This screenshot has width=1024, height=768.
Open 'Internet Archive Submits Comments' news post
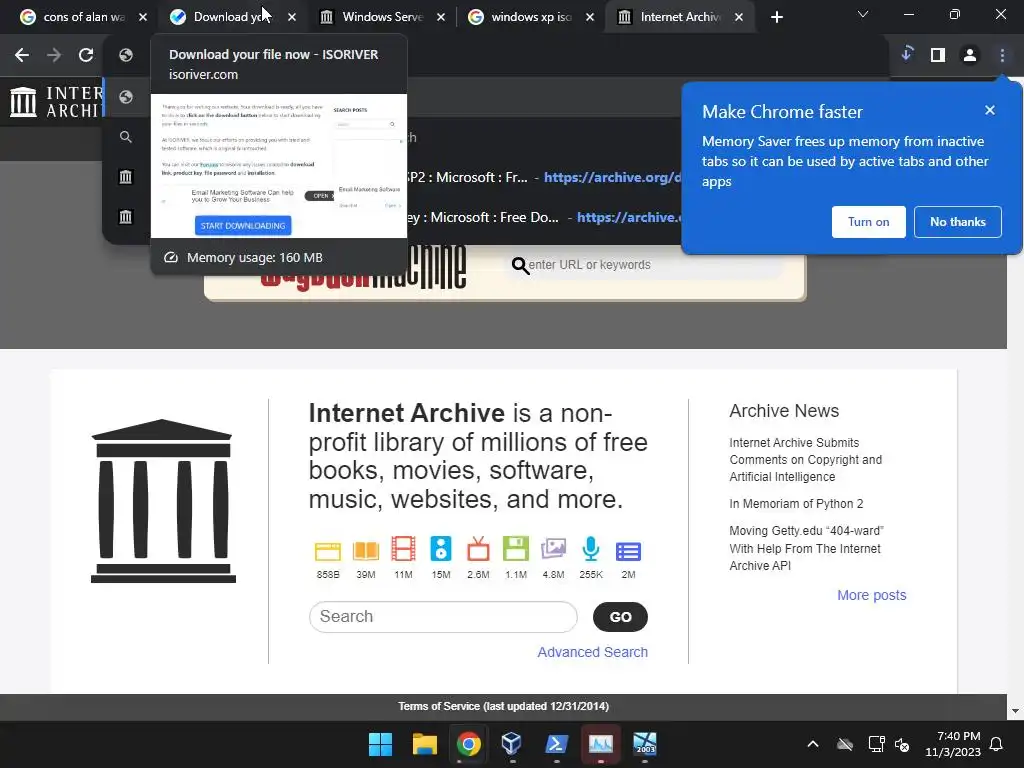click(806, 460)
